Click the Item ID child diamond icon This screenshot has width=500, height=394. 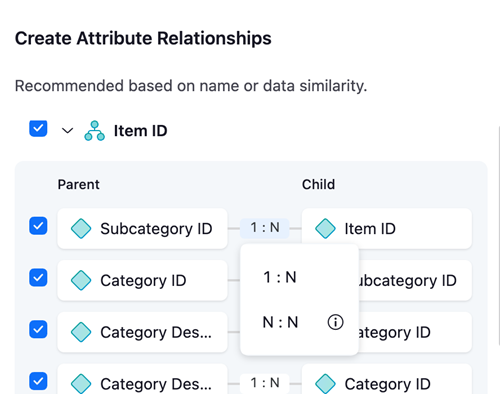click(325, 229)
